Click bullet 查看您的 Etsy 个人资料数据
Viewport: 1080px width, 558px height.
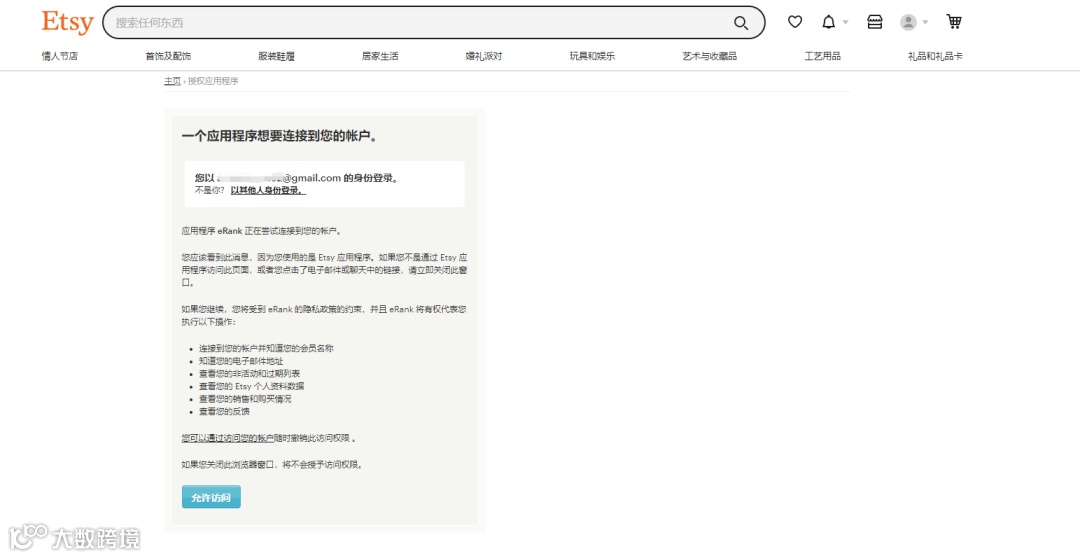point(251,386)
